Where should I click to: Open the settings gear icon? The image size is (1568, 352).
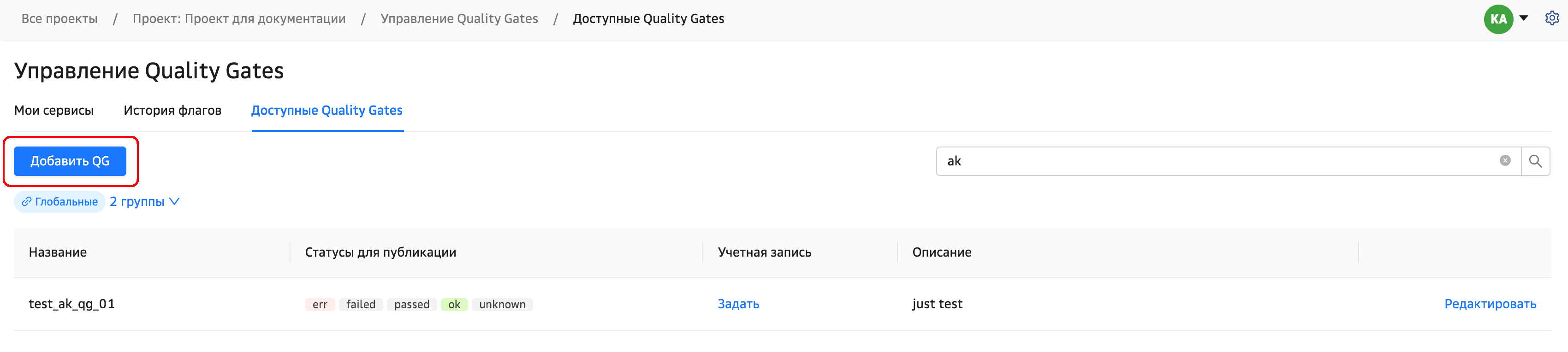(1551, 18)
